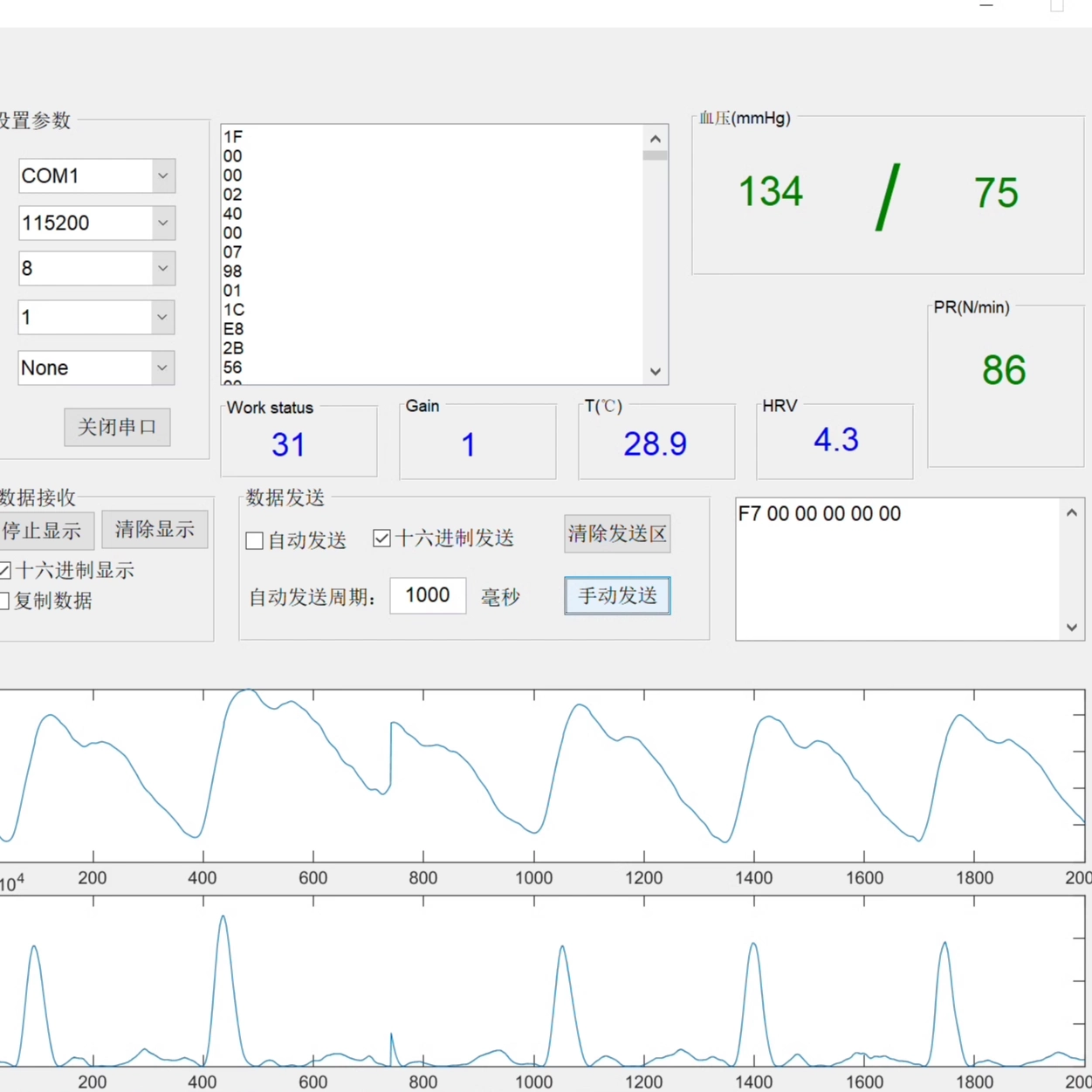Click the send box scroll up arrow

(1072, 513)
